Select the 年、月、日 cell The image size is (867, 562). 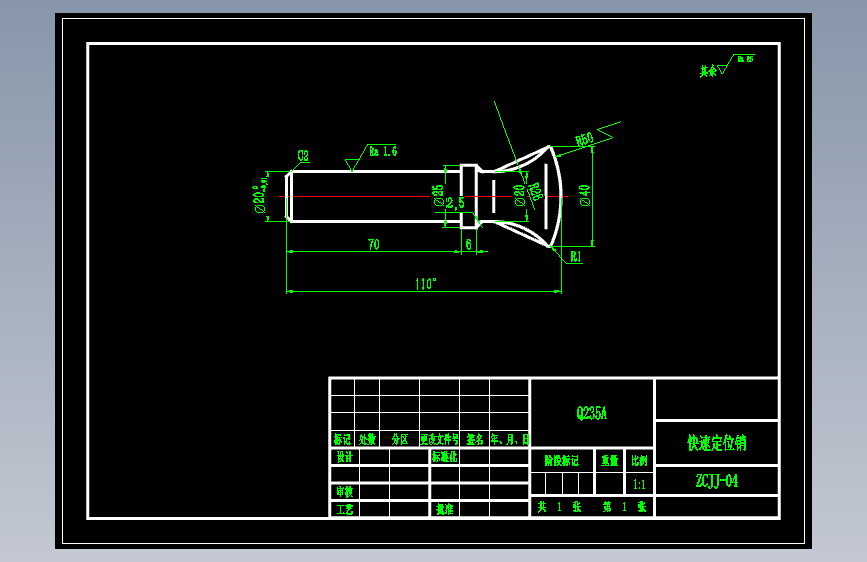(x=510, y=439)
